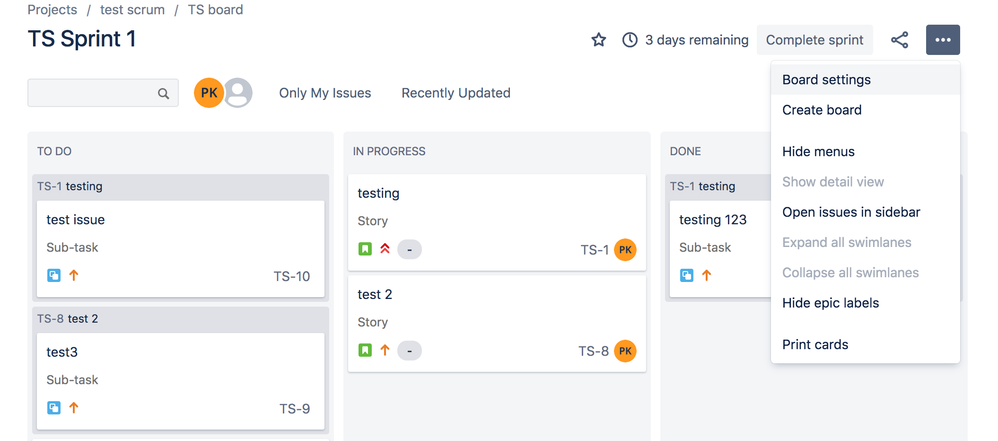Click Expand all swimlanes item

point(865,242)
